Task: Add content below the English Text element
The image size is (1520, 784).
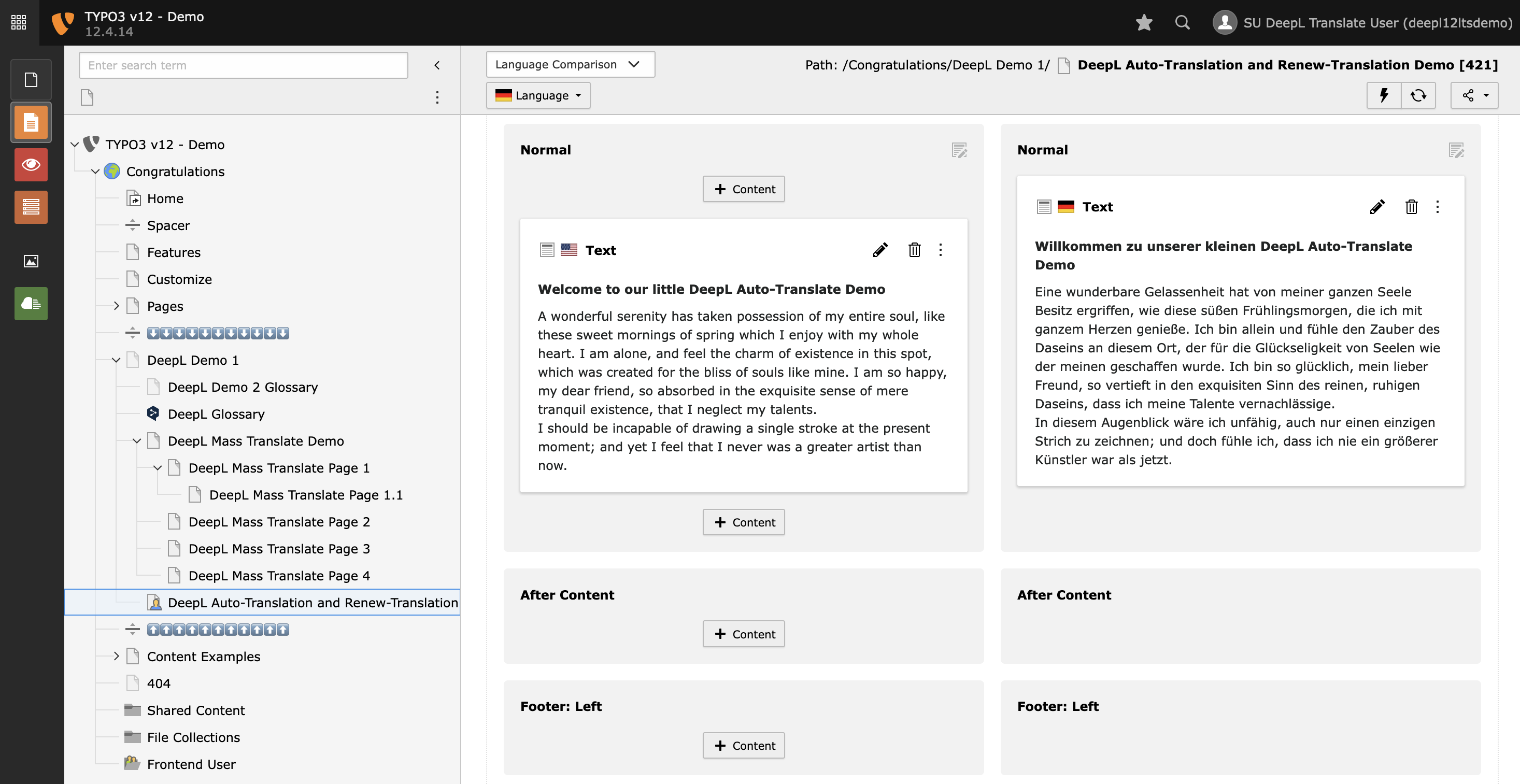Action: pos(744,523)
